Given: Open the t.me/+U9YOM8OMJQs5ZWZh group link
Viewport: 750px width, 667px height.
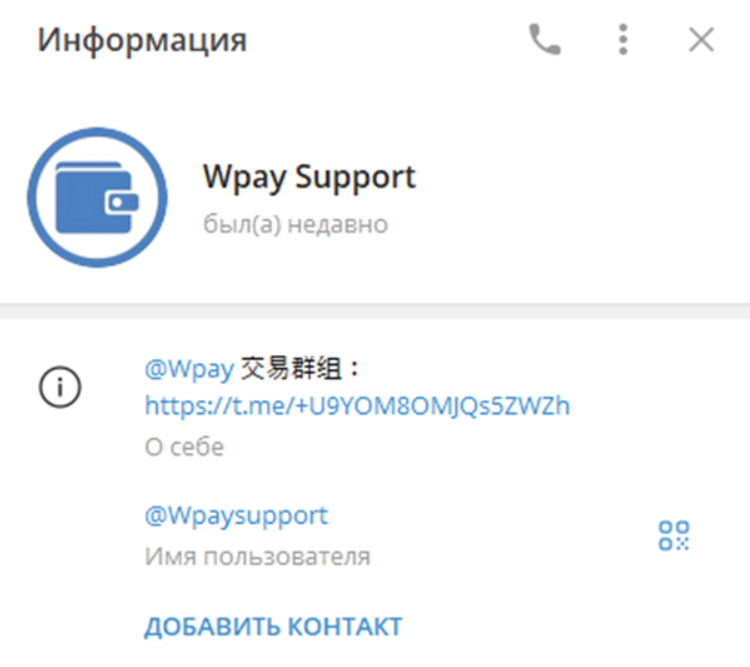Looking at the screenshot, I should (357, 406).
